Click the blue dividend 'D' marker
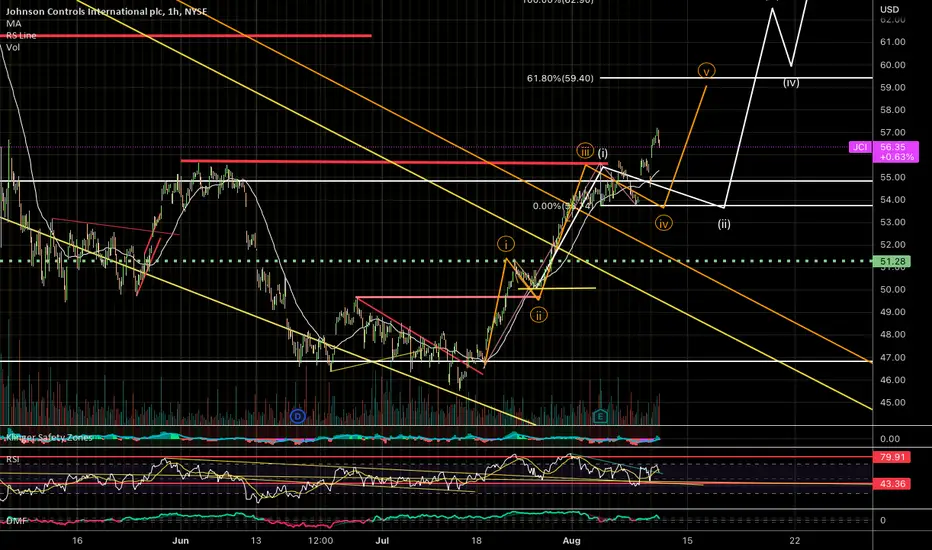 (298, 416)
